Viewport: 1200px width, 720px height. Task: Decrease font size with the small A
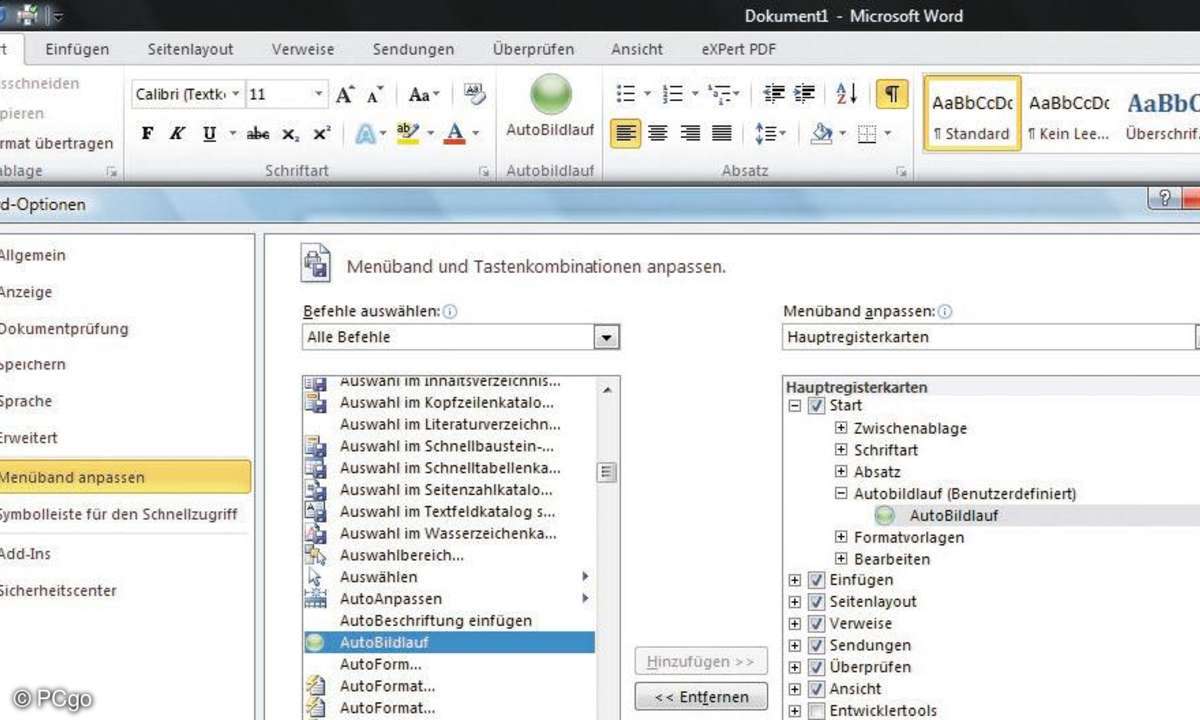[375, 95]
